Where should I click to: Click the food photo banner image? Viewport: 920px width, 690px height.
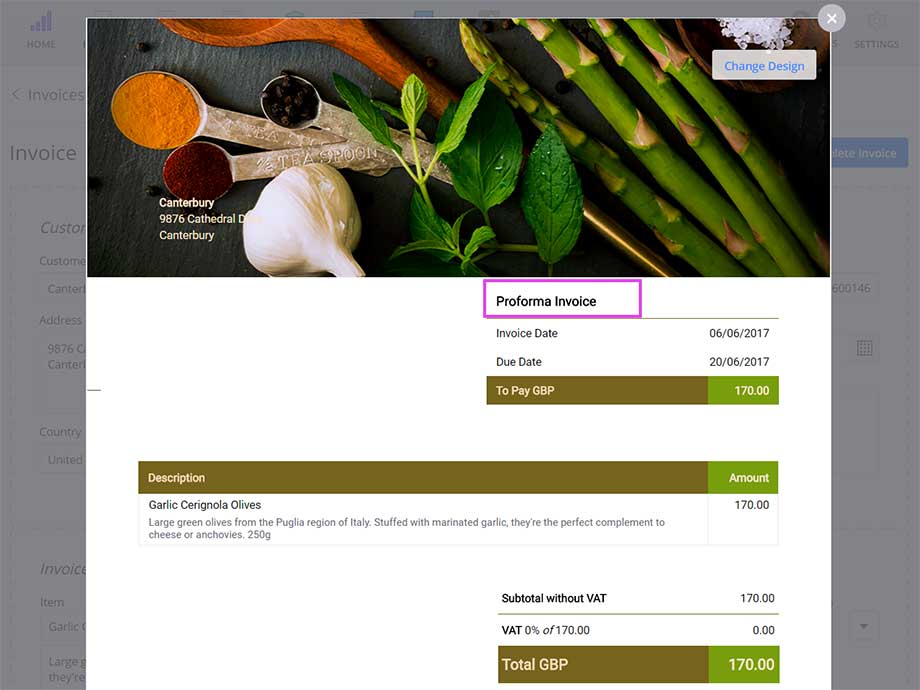pos(458,147)
